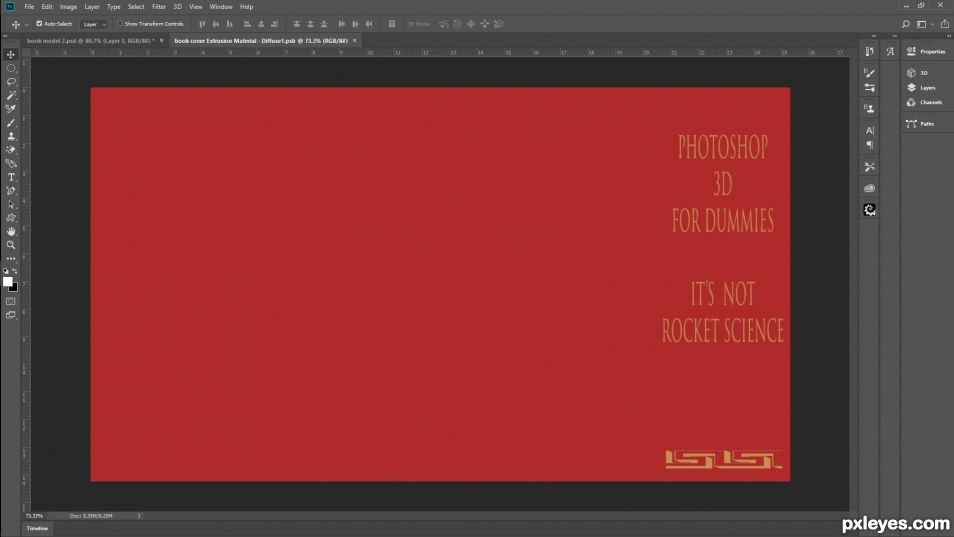
Task: Open the Filter menu
Action: pyautogui.click(x=159, y=7)
